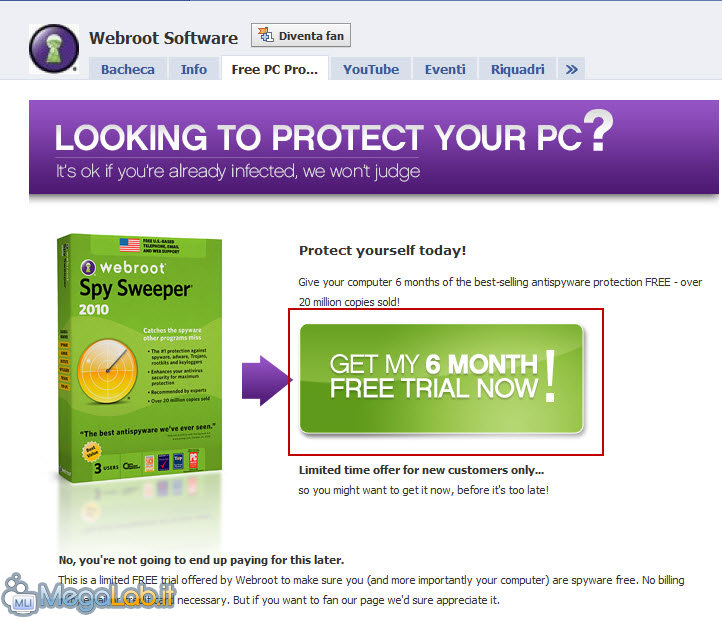Viewport: 722px width, 620px height.
Task: Go to the Eventi tab
Action: click(x=445, y=69)
